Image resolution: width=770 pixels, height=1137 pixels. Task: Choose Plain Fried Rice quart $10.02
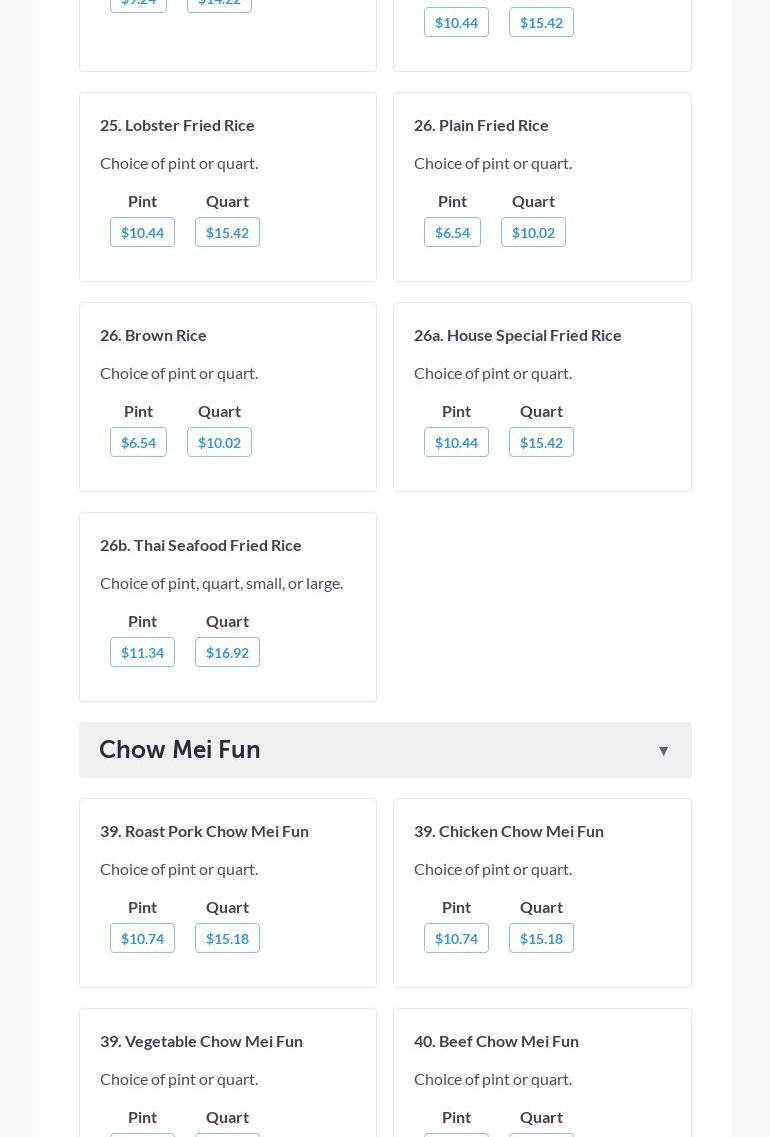(533, 233)
